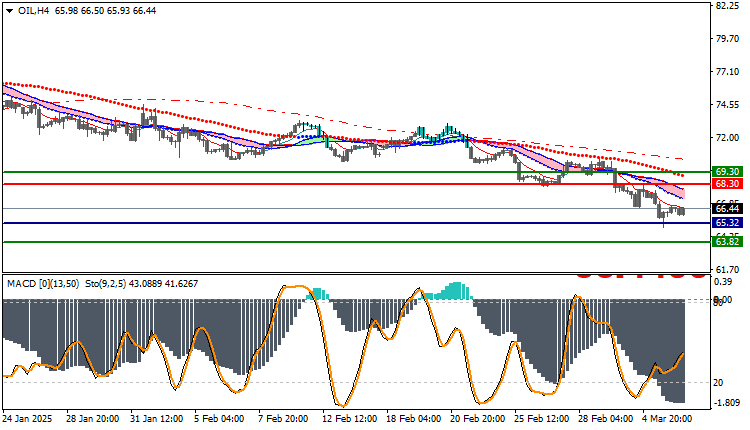Viewport: 750px width, 430px height.
Task: Select the blue 65.32 price level tag
Action: (727, 223)
